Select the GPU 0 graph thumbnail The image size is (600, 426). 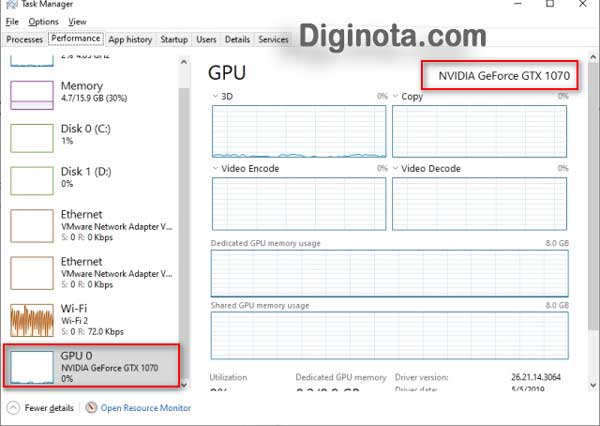pos(32,367)
